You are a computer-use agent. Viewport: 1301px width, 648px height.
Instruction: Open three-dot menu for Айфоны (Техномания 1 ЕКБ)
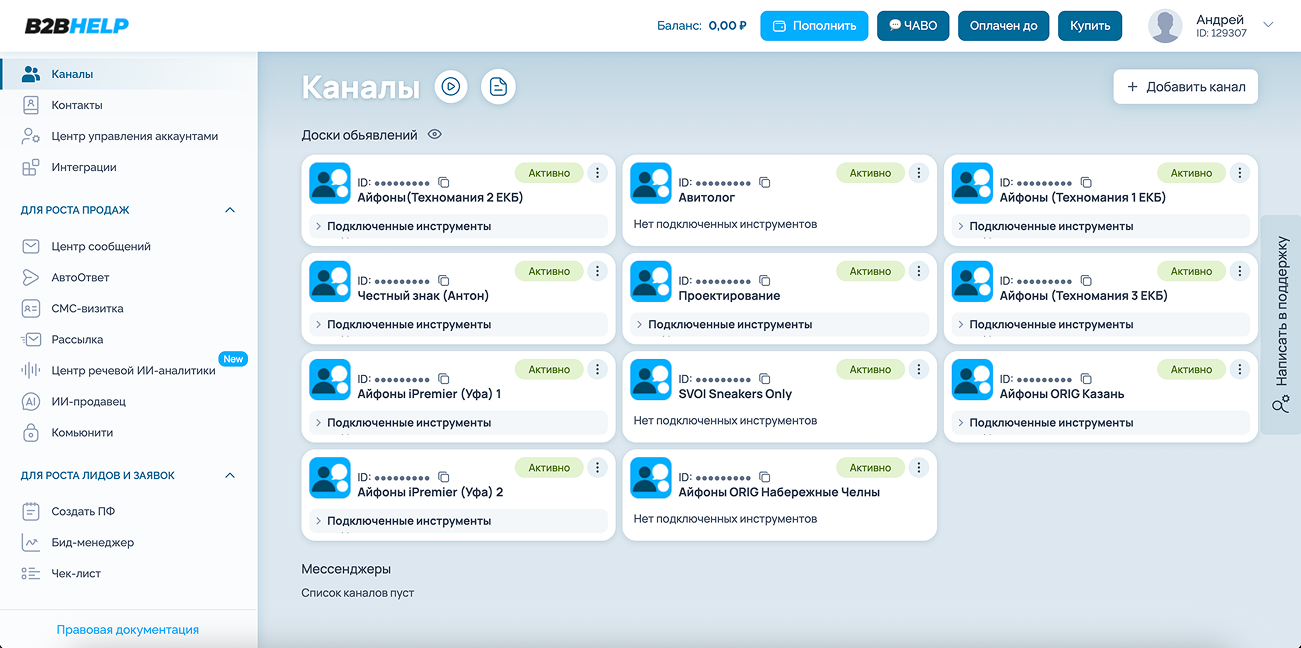coord(1239,173)
